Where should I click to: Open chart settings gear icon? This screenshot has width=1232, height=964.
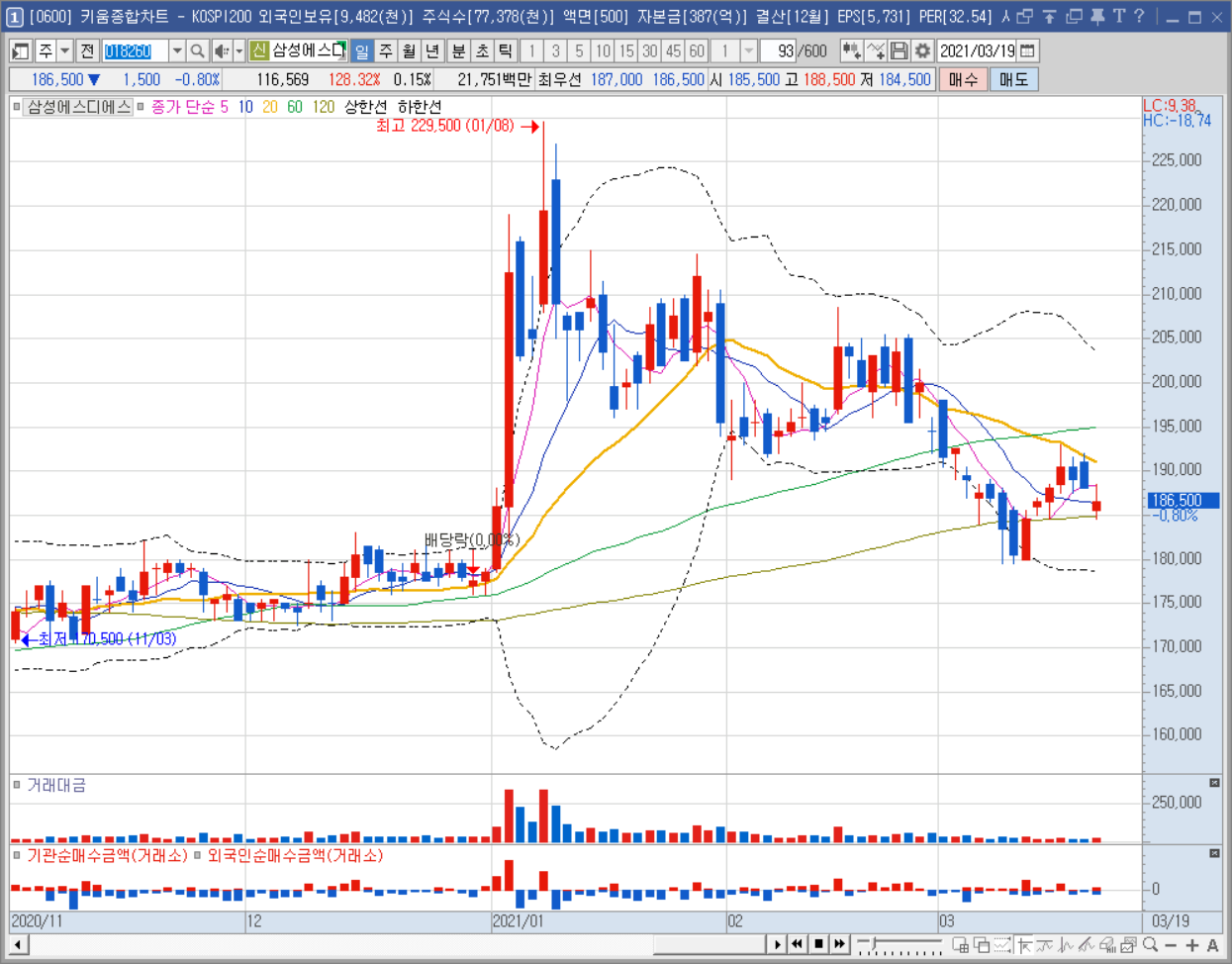922,50
